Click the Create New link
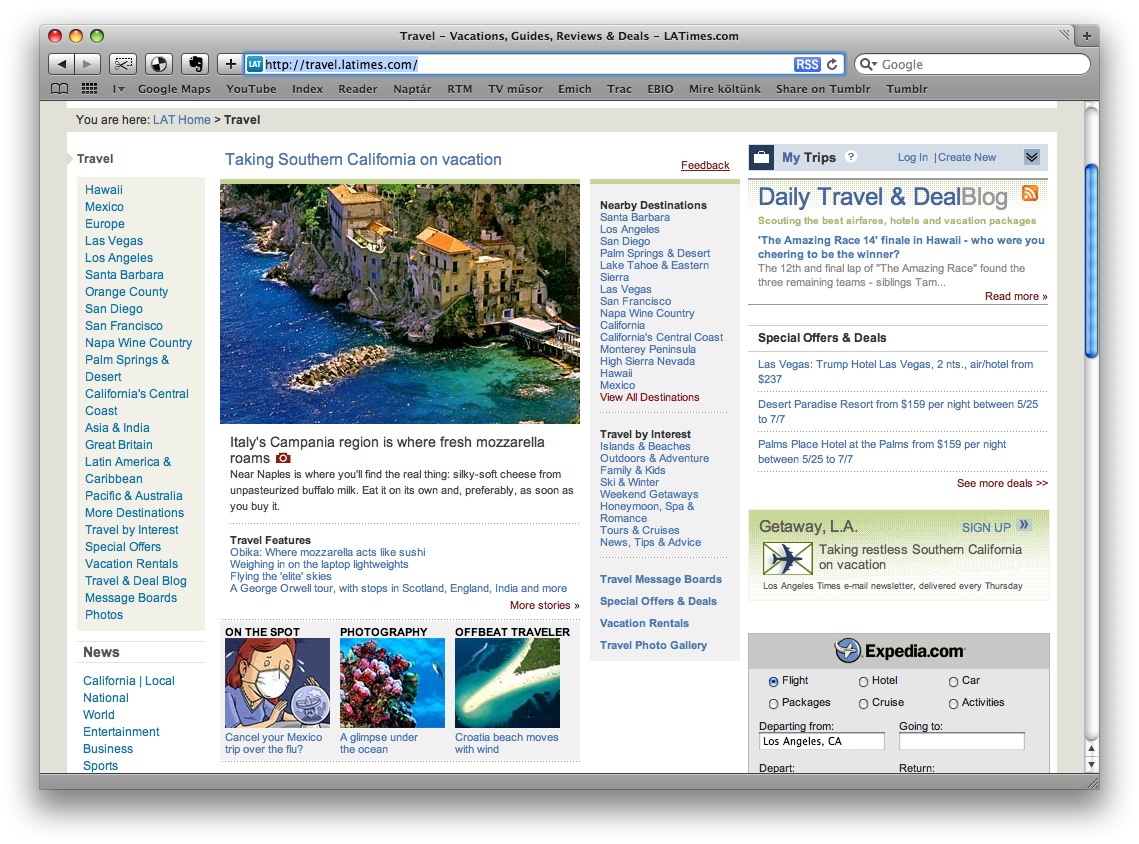The width and height of the screenshot is (1139, 844). point(967,157)
